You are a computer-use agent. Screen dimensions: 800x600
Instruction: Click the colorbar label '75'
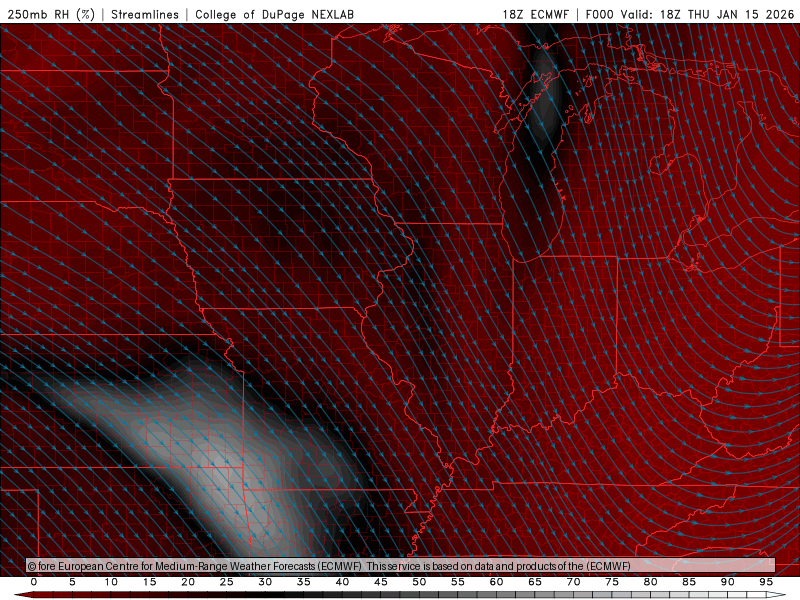612,582
